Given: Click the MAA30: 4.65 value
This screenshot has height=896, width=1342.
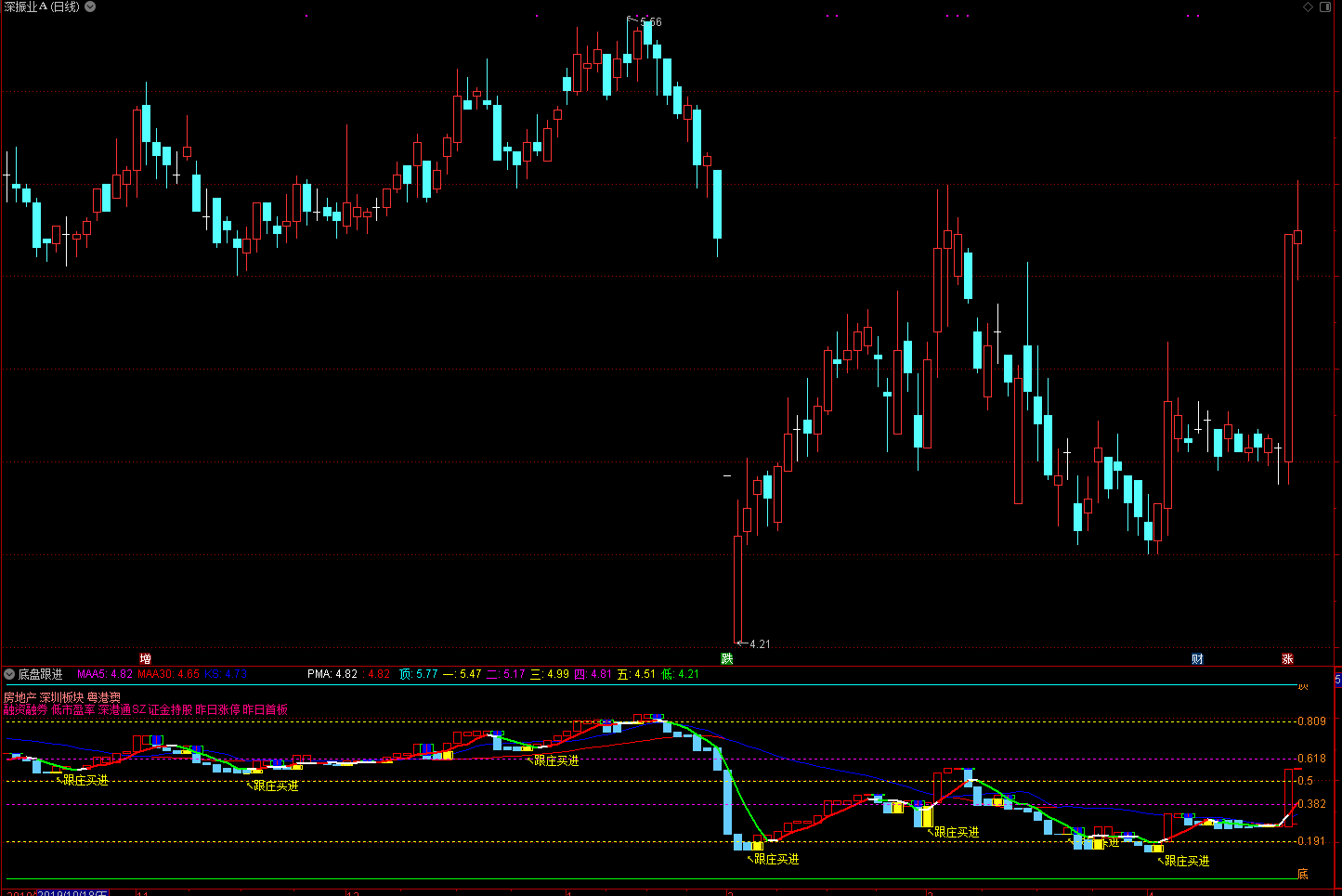Looking at the screenshot, I should coord(168,674).
